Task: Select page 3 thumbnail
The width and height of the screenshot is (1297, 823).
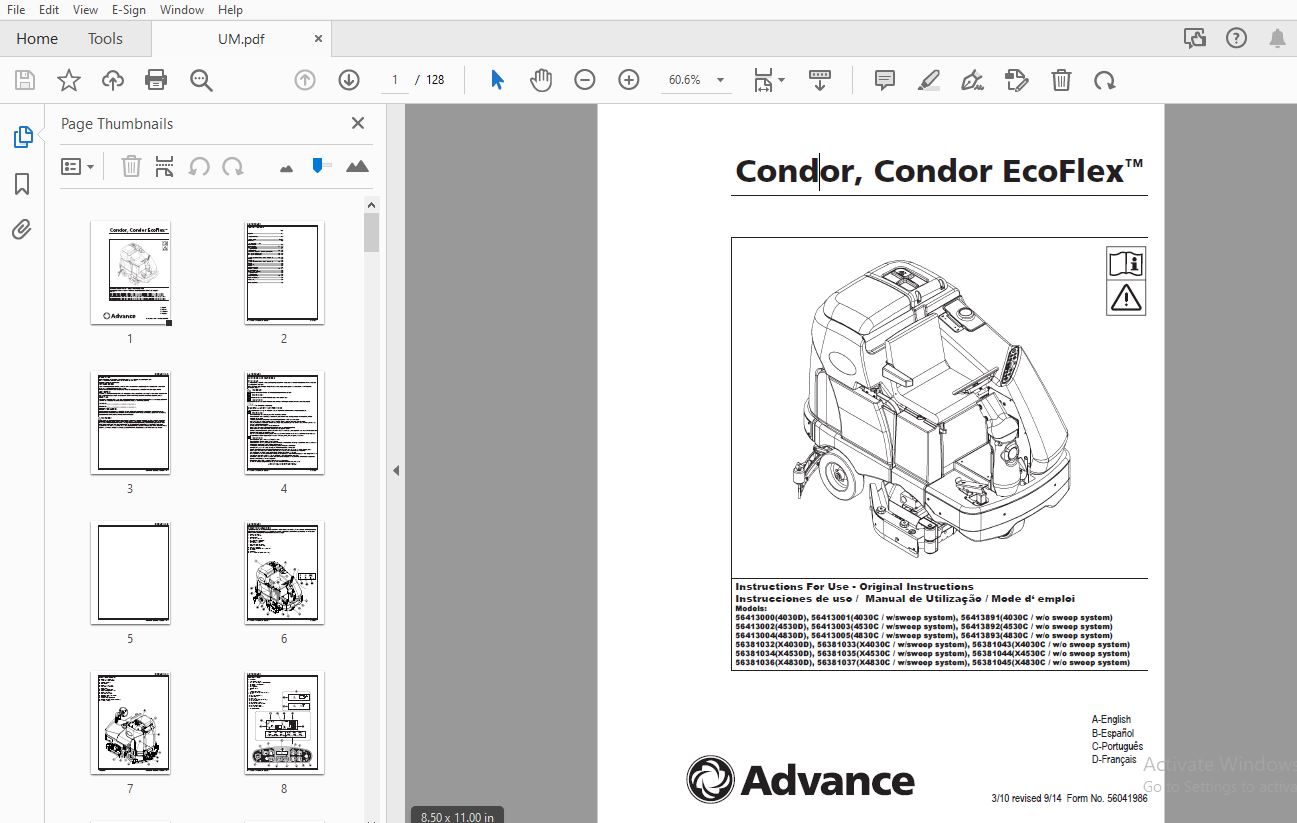Action: pos(130,423)
